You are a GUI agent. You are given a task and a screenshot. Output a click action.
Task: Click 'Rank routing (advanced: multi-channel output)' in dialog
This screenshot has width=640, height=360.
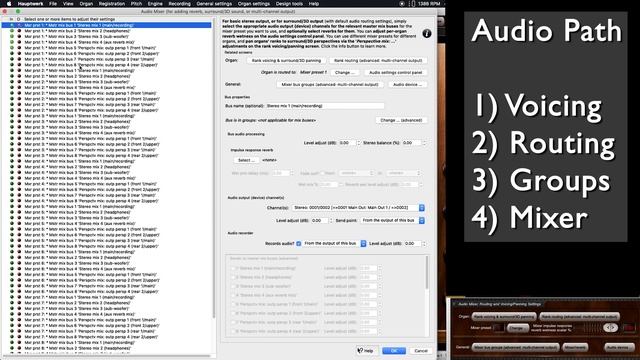(378, 60)
